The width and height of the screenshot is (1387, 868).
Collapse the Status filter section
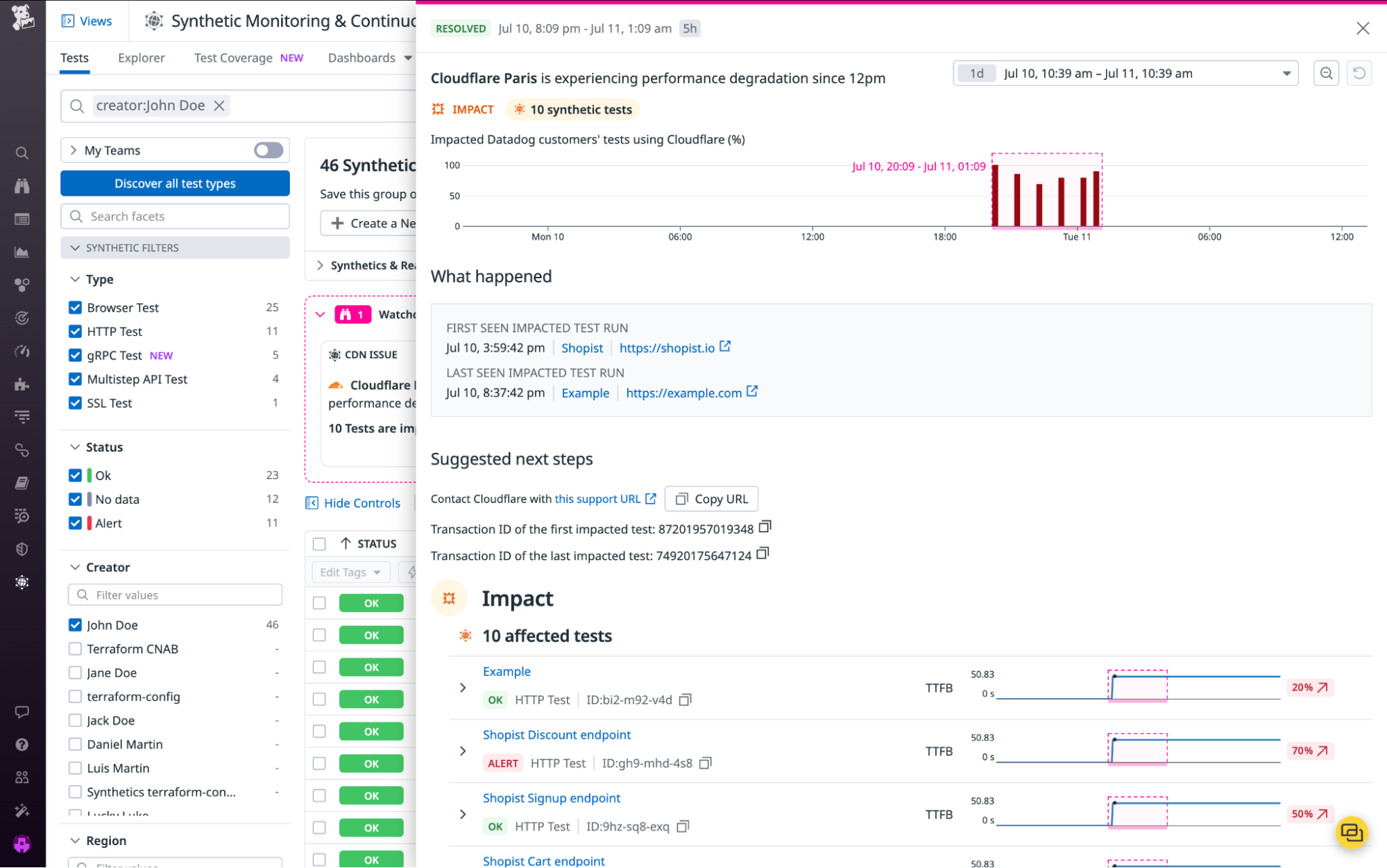(x=76, y=447)
